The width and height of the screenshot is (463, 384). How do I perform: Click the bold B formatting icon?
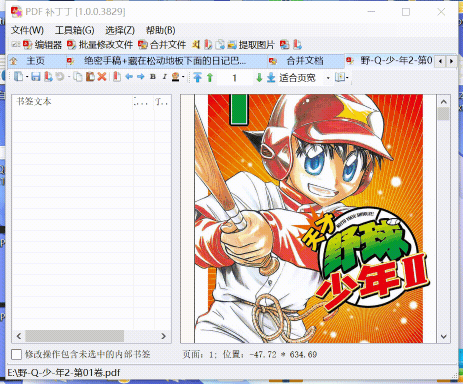point(153,77)
